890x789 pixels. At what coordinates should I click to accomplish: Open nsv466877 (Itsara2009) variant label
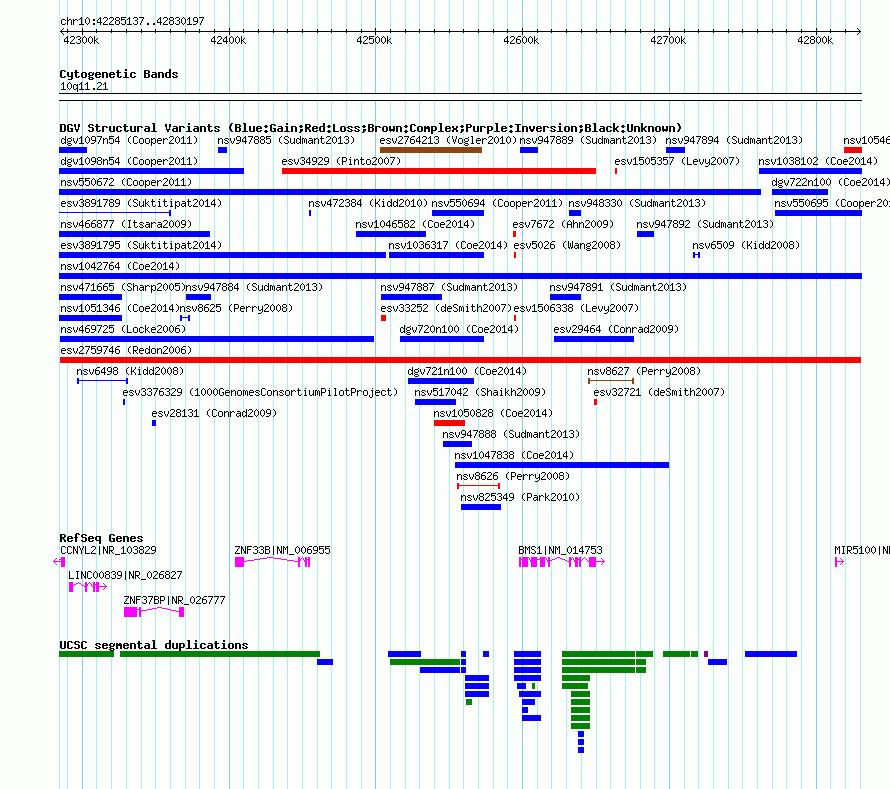point(126,224)
